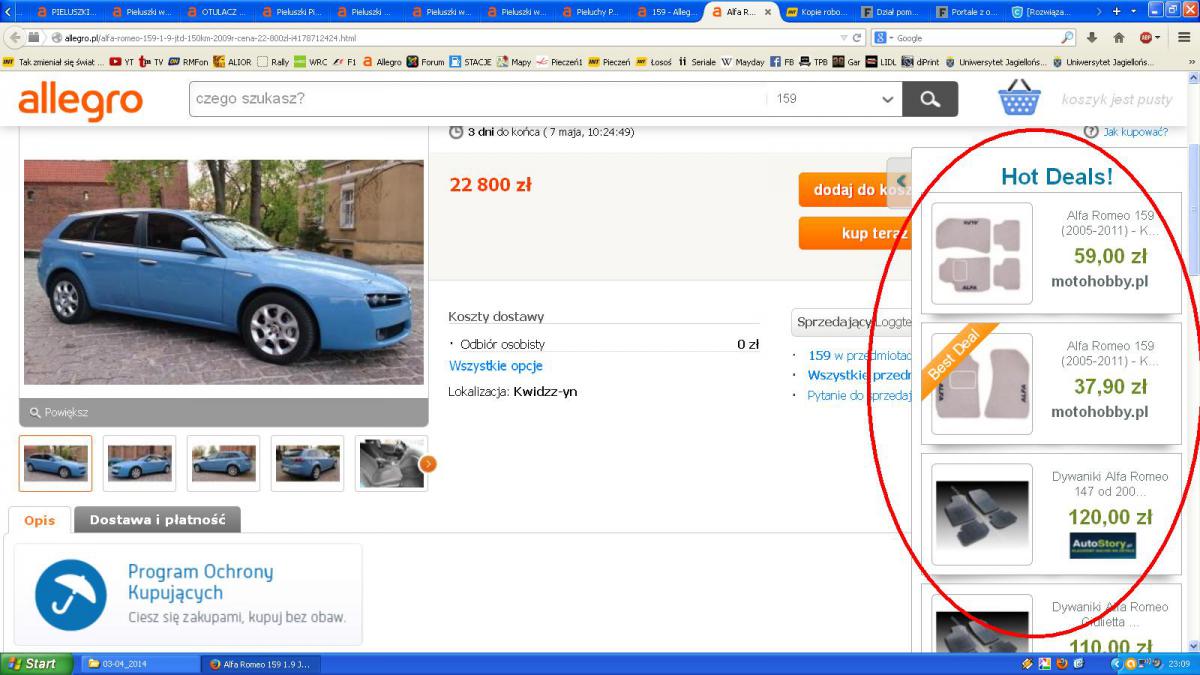The image size is (1200, 675).
Task: Click the Adblock Plus toolbar icon
Action: click(1148, 38)
